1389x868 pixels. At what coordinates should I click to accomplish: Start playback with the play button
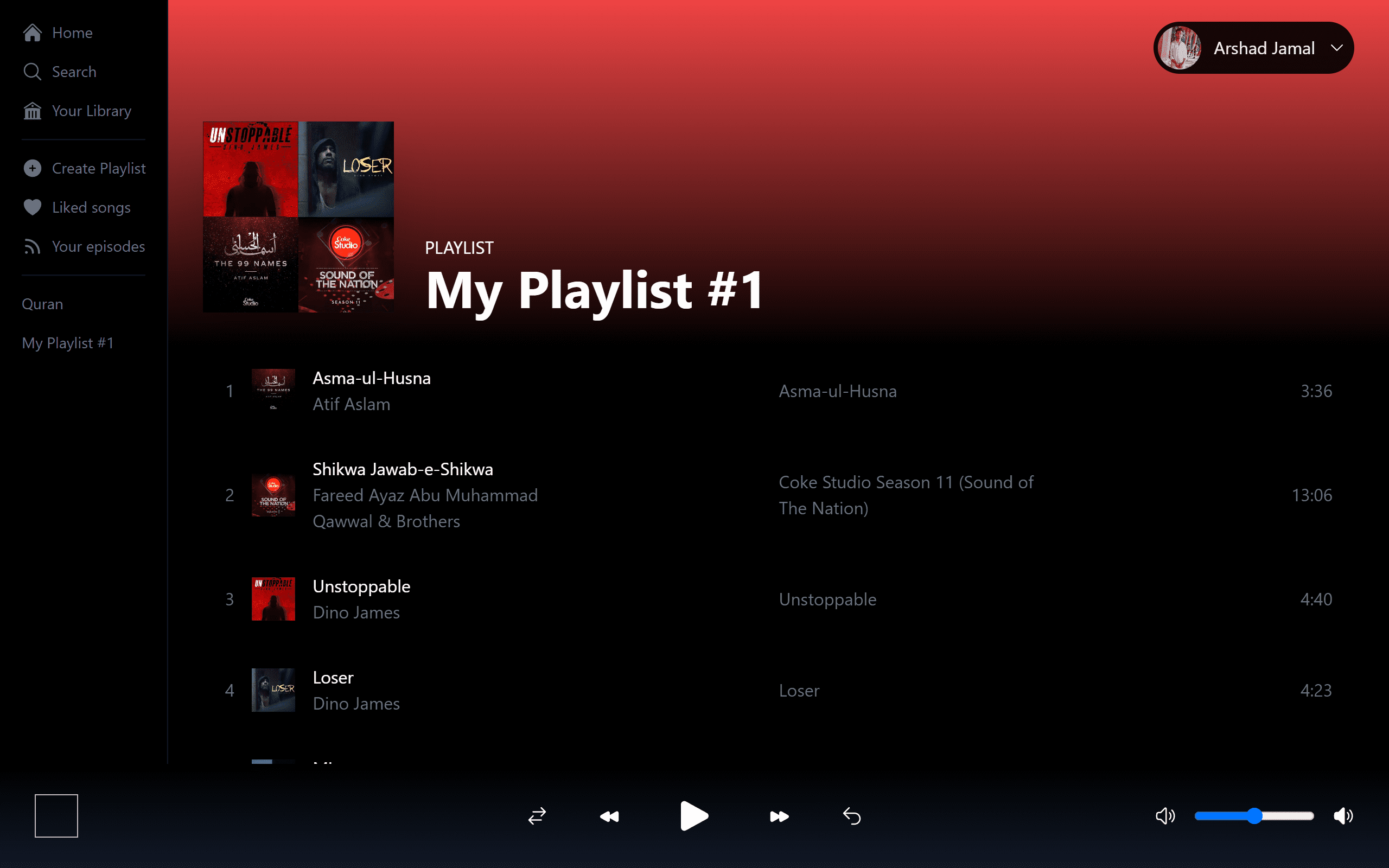(x=694, y=816)
